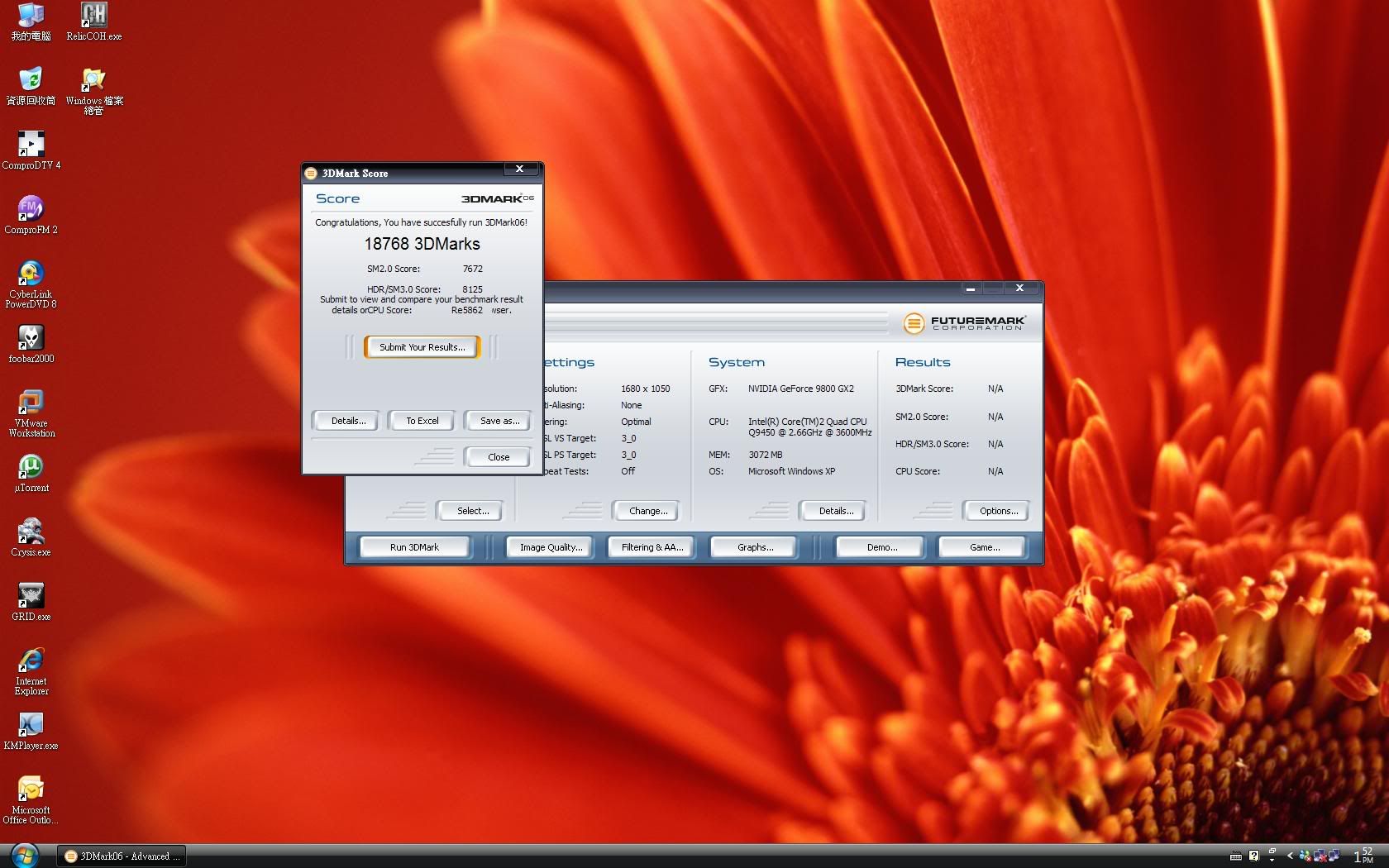
Task: Click the Futuremark Corporation logo
Action: pos(964,322)
